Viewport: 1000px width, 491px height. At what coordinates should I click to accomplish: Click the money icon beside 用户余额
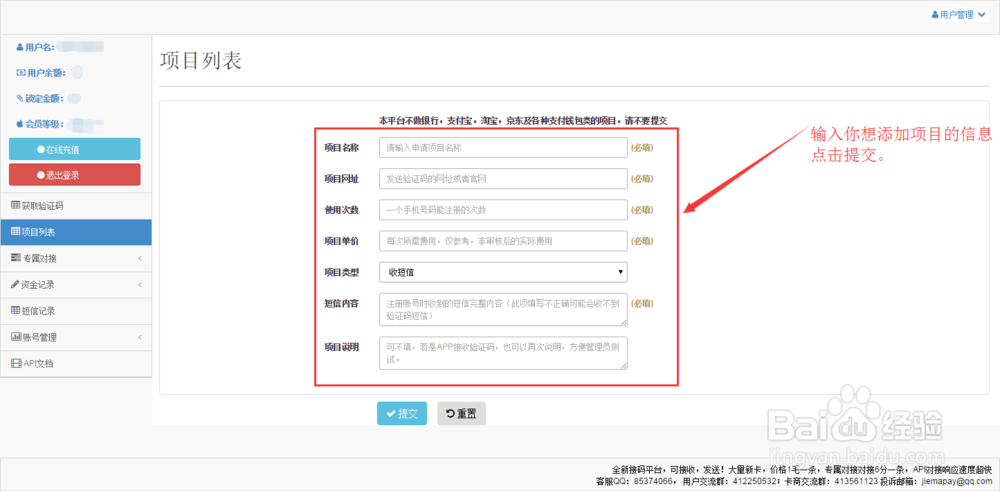(x=20, y=73)
